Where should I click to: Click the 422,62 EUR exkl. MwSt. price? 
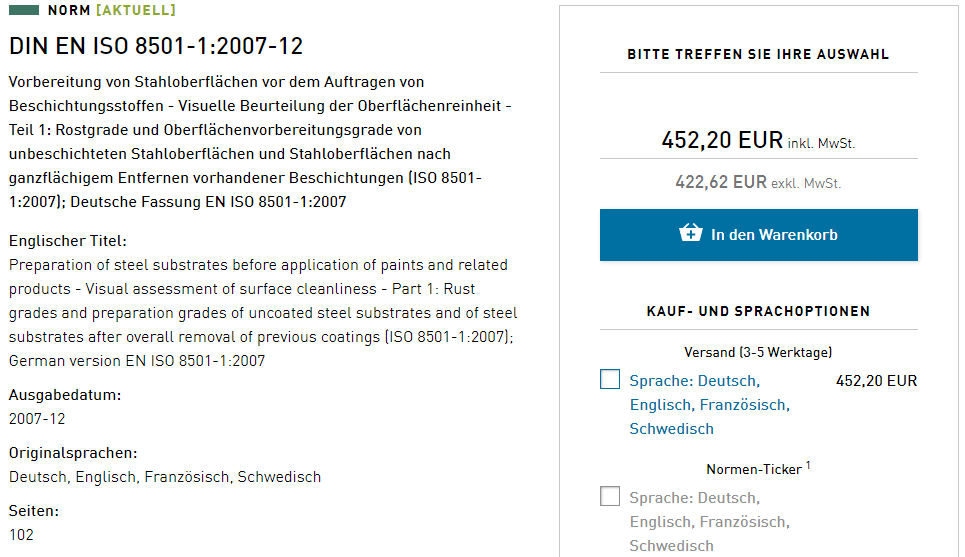tap(758, 182)
